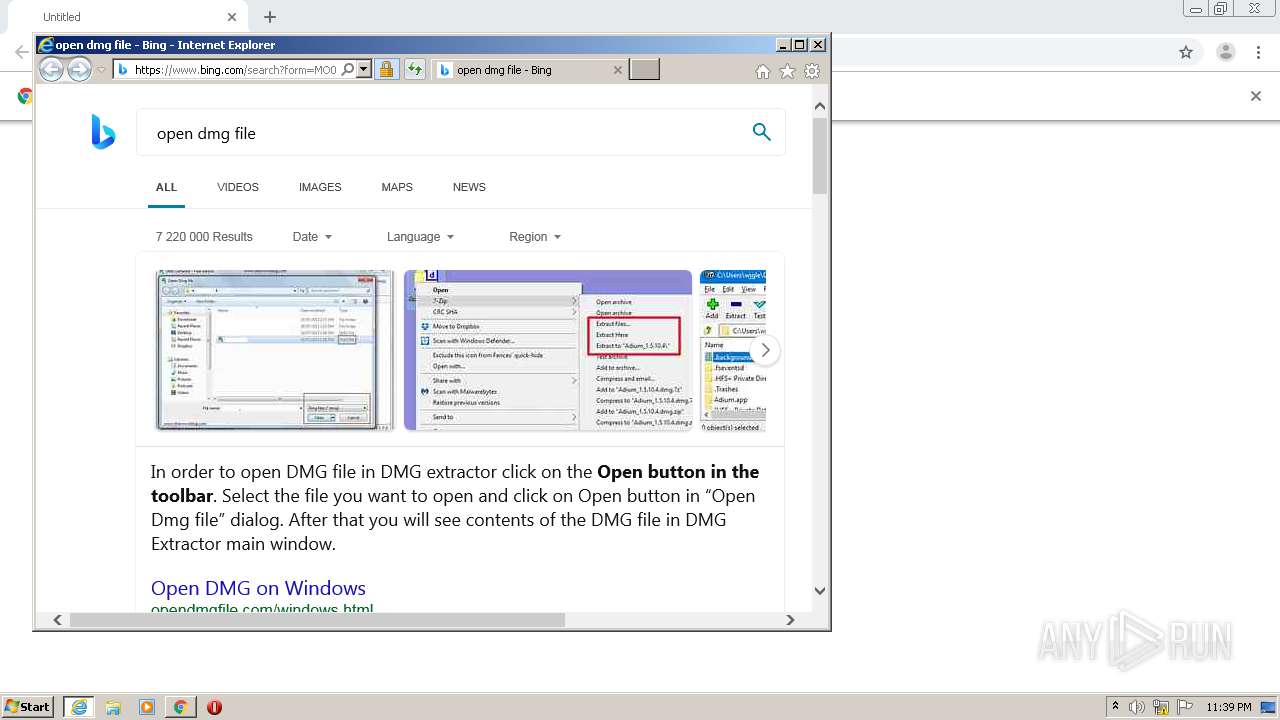
Task: Switch to the MAPS tab
Action: tap(397, 187)
